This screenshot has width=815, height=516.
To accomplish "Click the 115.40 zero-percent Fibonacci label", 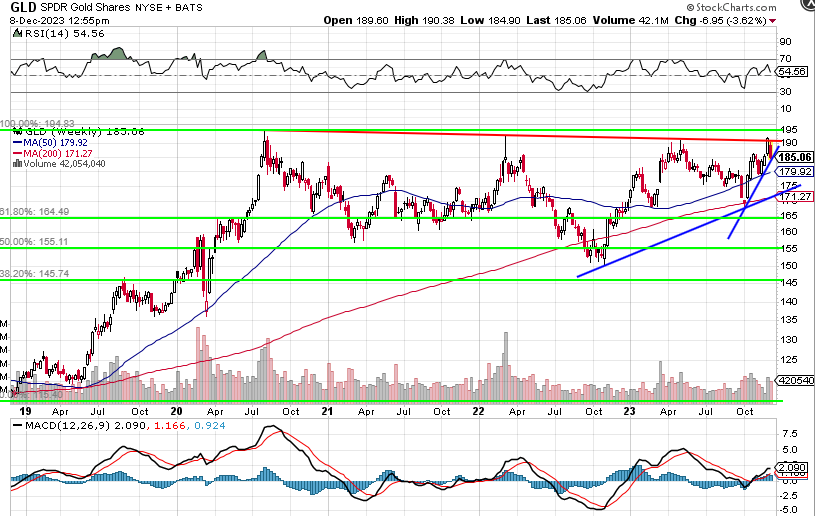I will 32,395.
